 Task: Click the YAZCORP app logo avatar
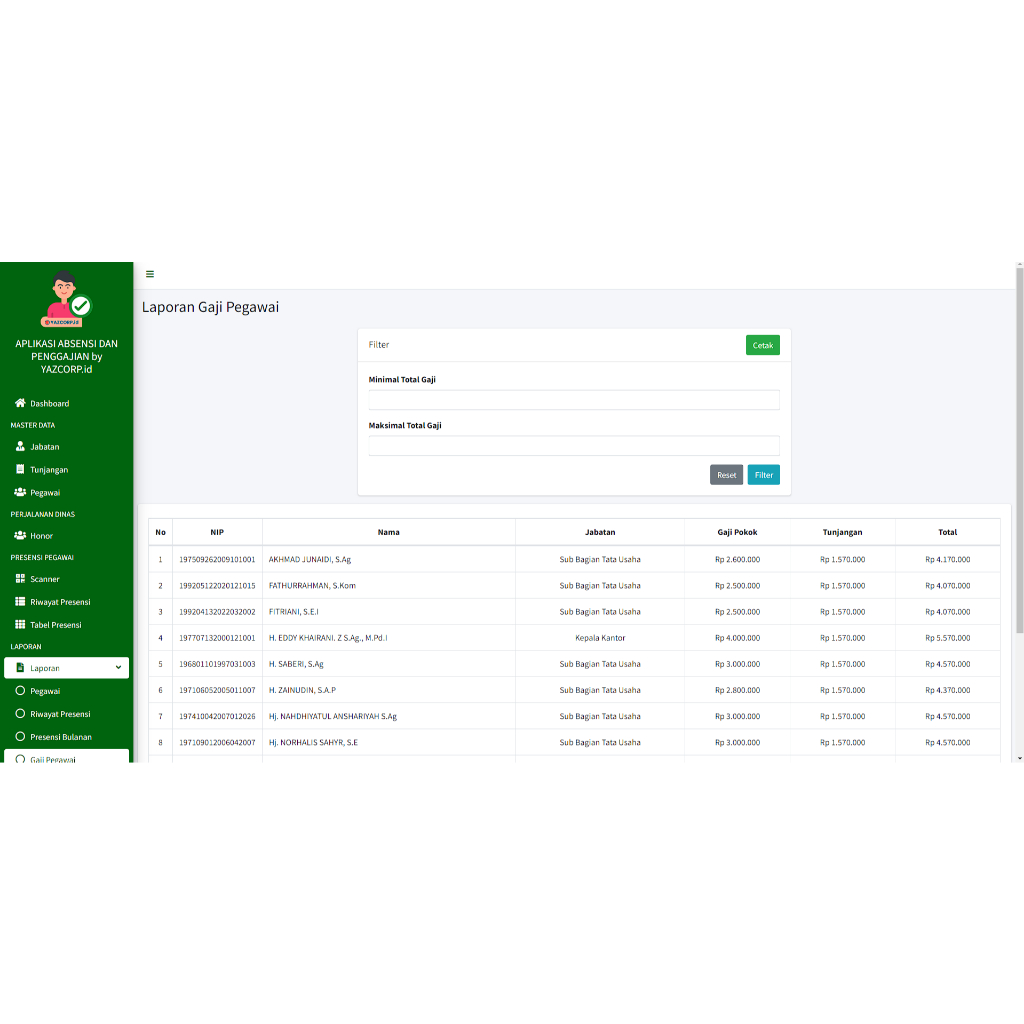point(66,299)
